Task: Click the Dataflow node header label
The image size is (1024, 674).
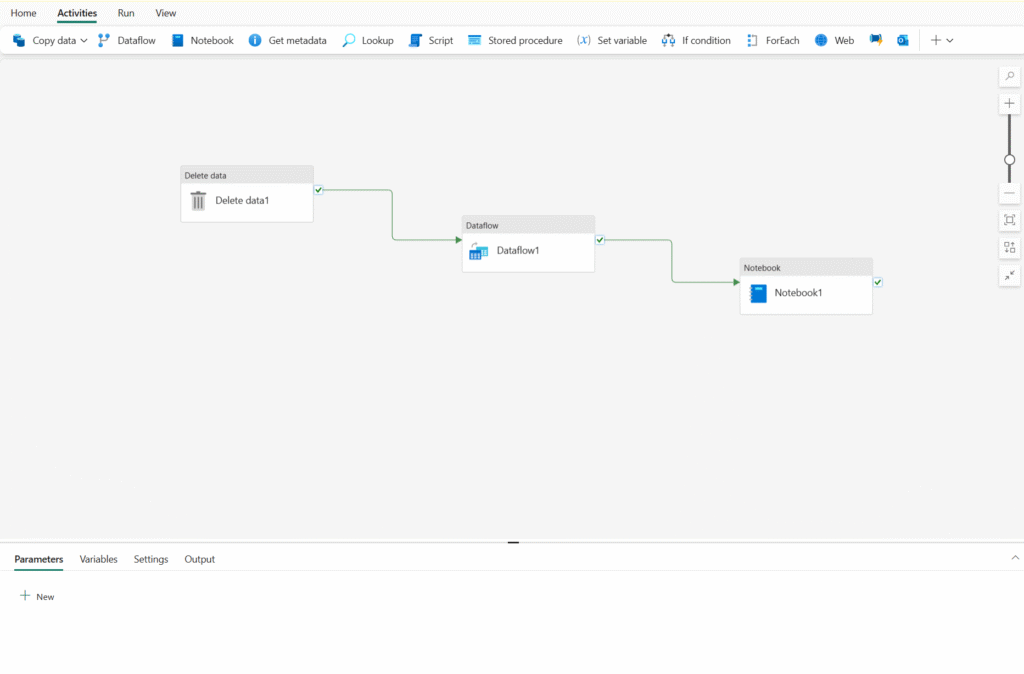Action: pyautogui.click(x=482, y=225)
